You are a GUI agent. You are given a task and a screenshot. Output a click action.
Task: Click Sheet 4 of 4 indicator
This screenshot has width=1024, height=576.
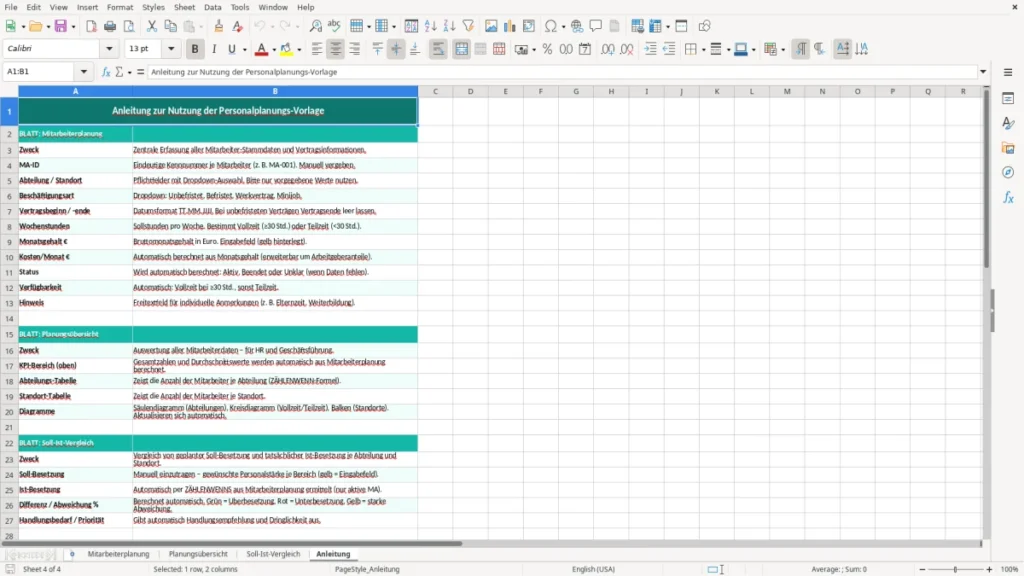click(42, 569)
